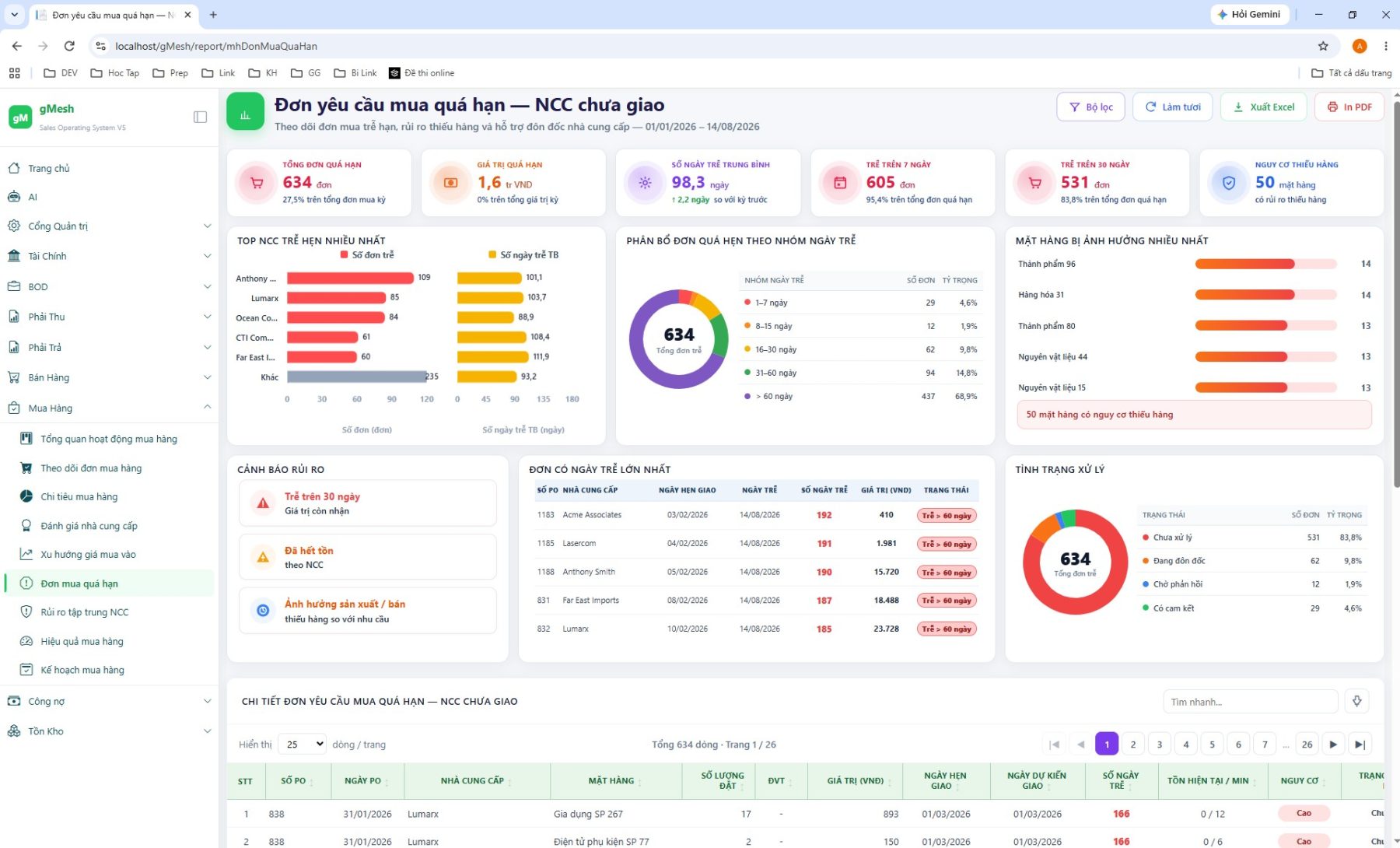This screenshot has width=1400, height=848.
Task: Click the download icon beside quick search
Action: coord(1356,701)
